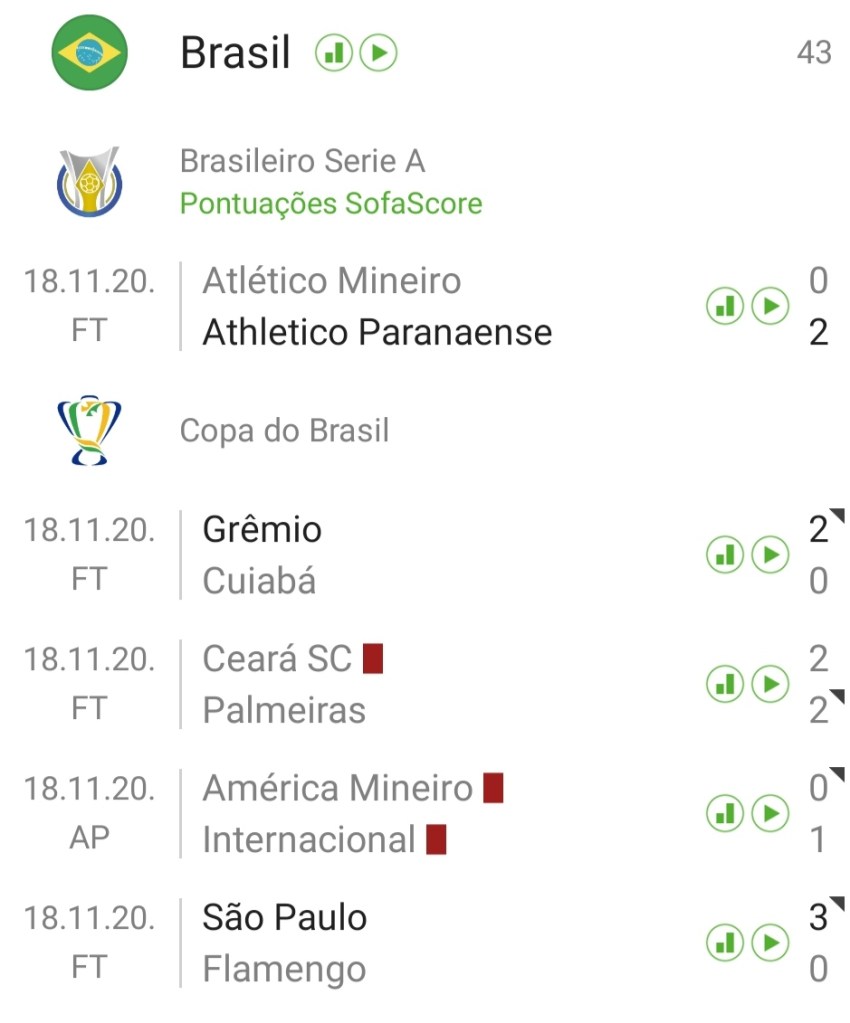850x1023 pixels.
Task: Select the Copa do Brasil competition name
Action: (x=284, y=431)
